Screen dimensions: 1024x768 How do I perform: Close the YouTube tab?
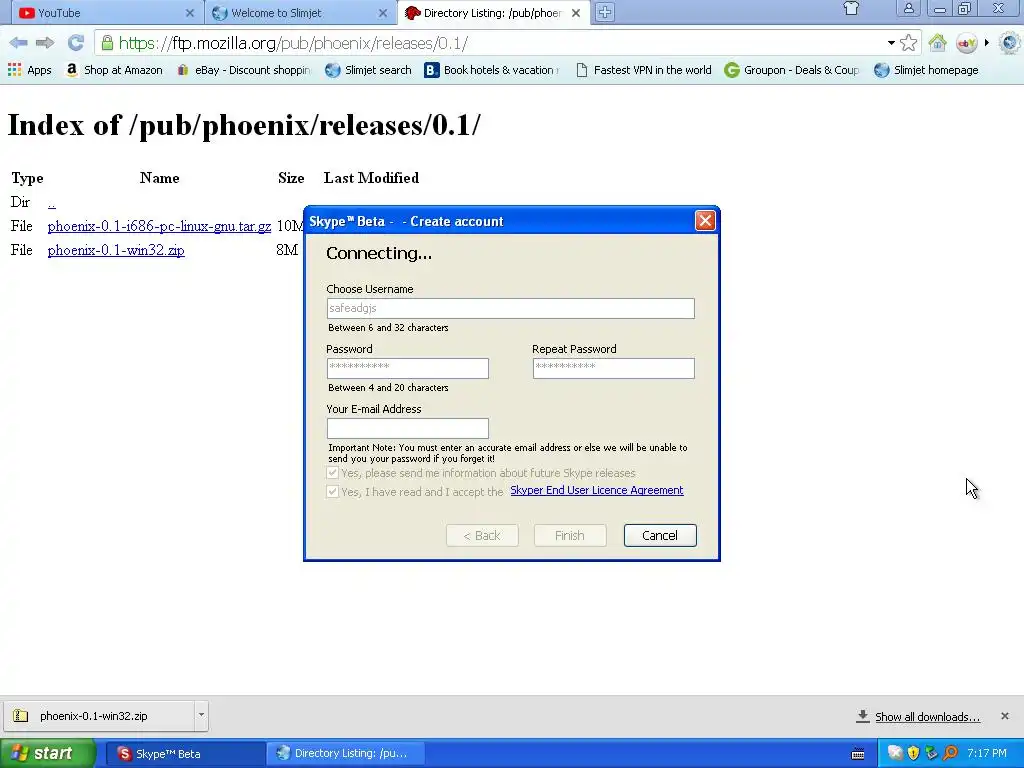pyautogui.click(x=189, y=12)
